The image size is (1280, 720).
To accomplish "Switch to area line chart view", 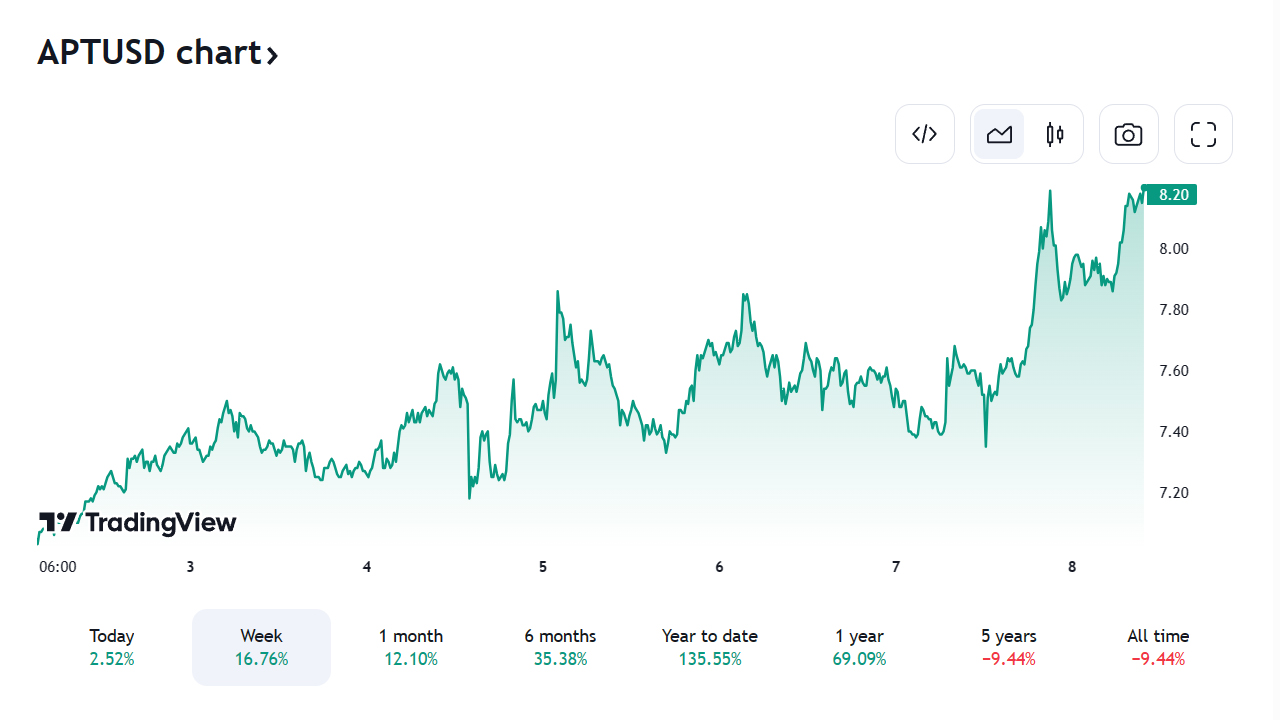I will (999, 134).
